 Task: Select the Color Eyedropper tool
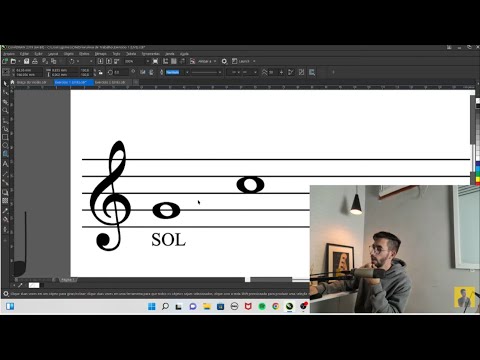pos(5,211)
